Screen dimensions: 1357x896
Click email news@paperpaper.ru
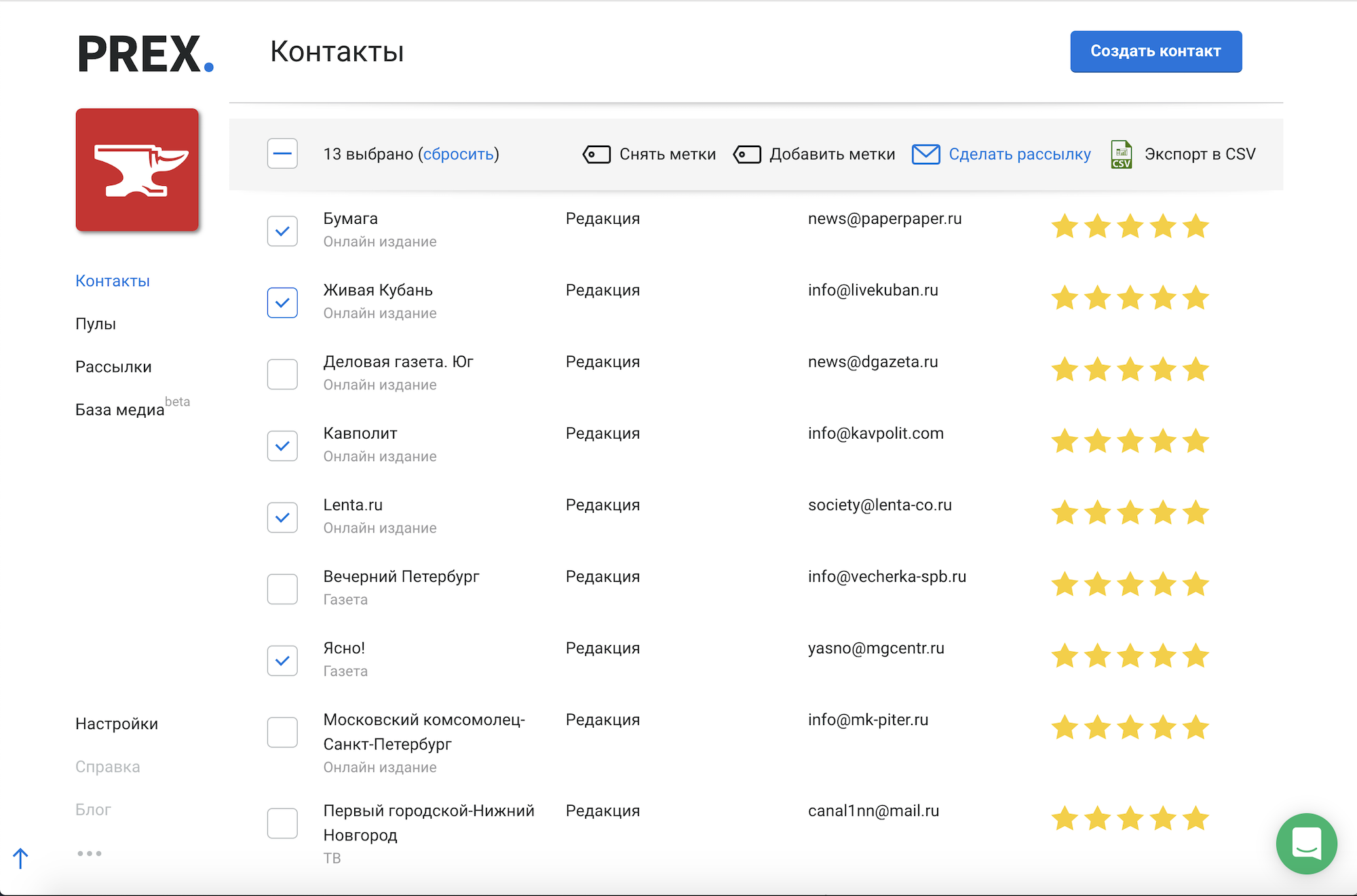pos(885,219)
